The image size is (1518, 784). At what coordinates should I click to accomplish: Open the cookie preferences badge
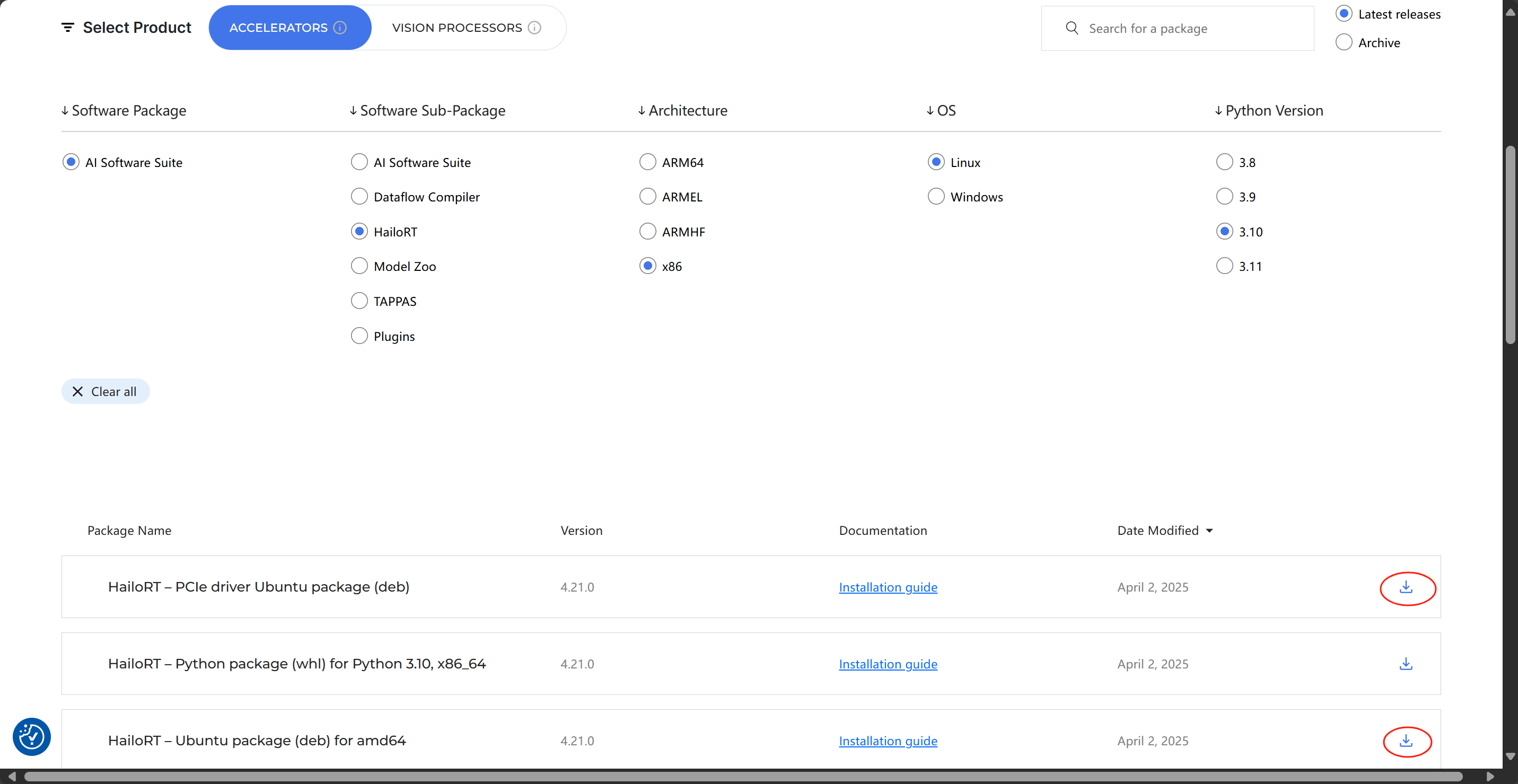pos(31,736)
